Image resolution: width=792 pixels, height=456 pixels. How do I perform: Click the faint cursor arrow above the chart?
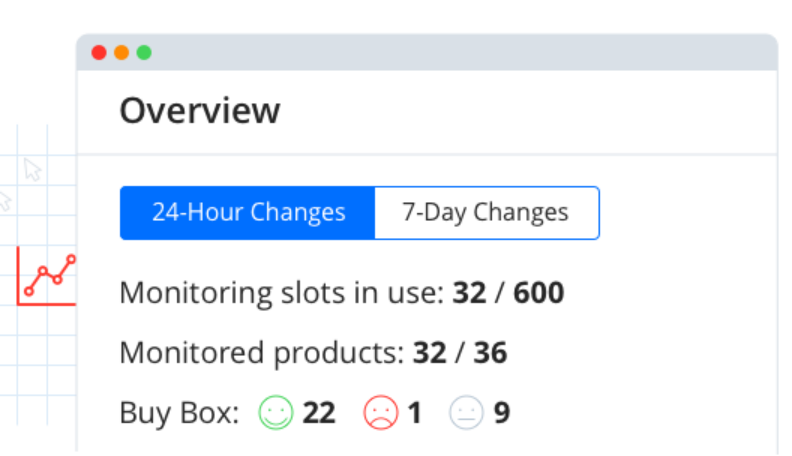coord(32,169)
